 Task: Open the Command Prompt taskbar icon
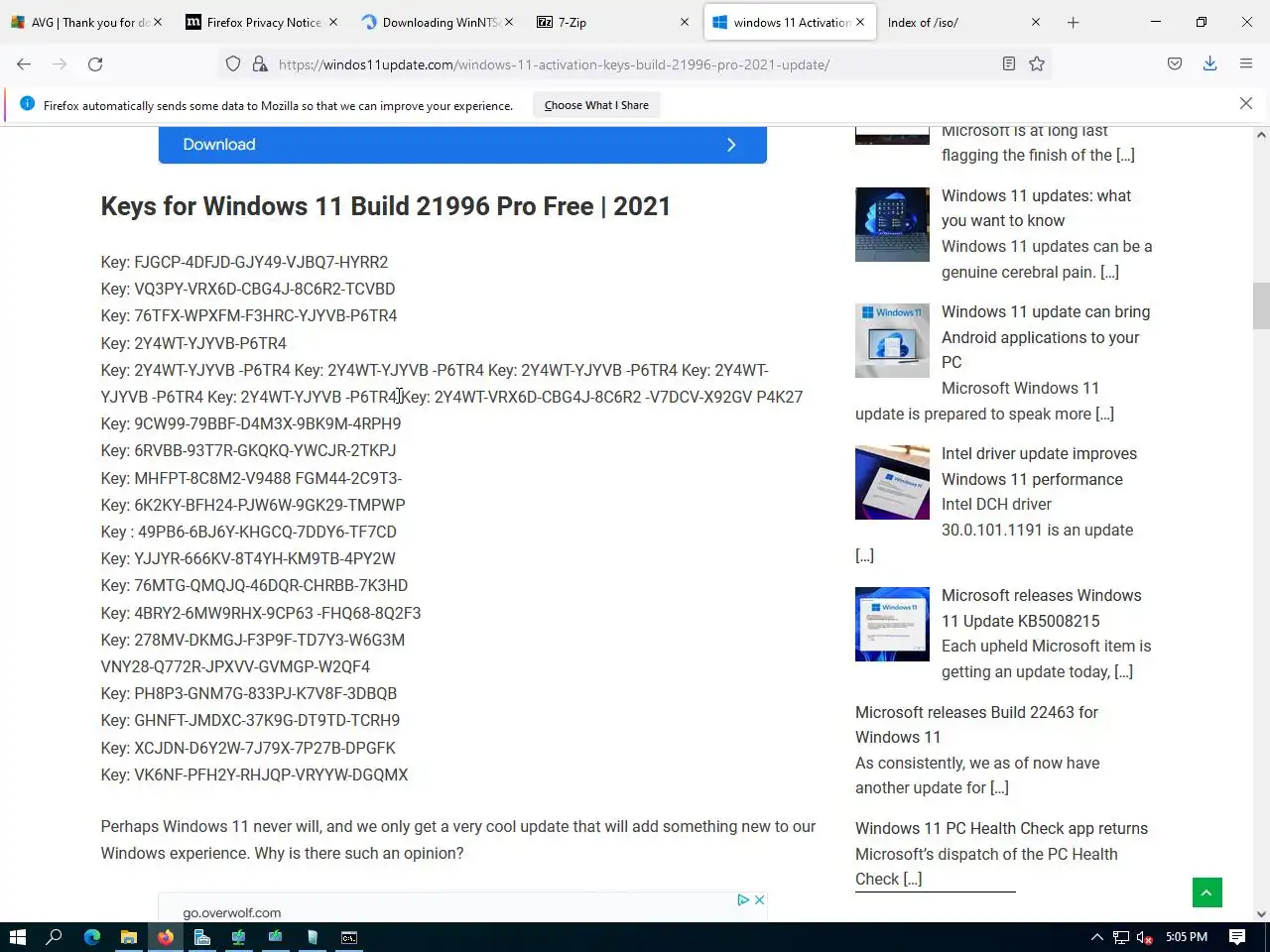pyautogui.click(x=349, y=937)
